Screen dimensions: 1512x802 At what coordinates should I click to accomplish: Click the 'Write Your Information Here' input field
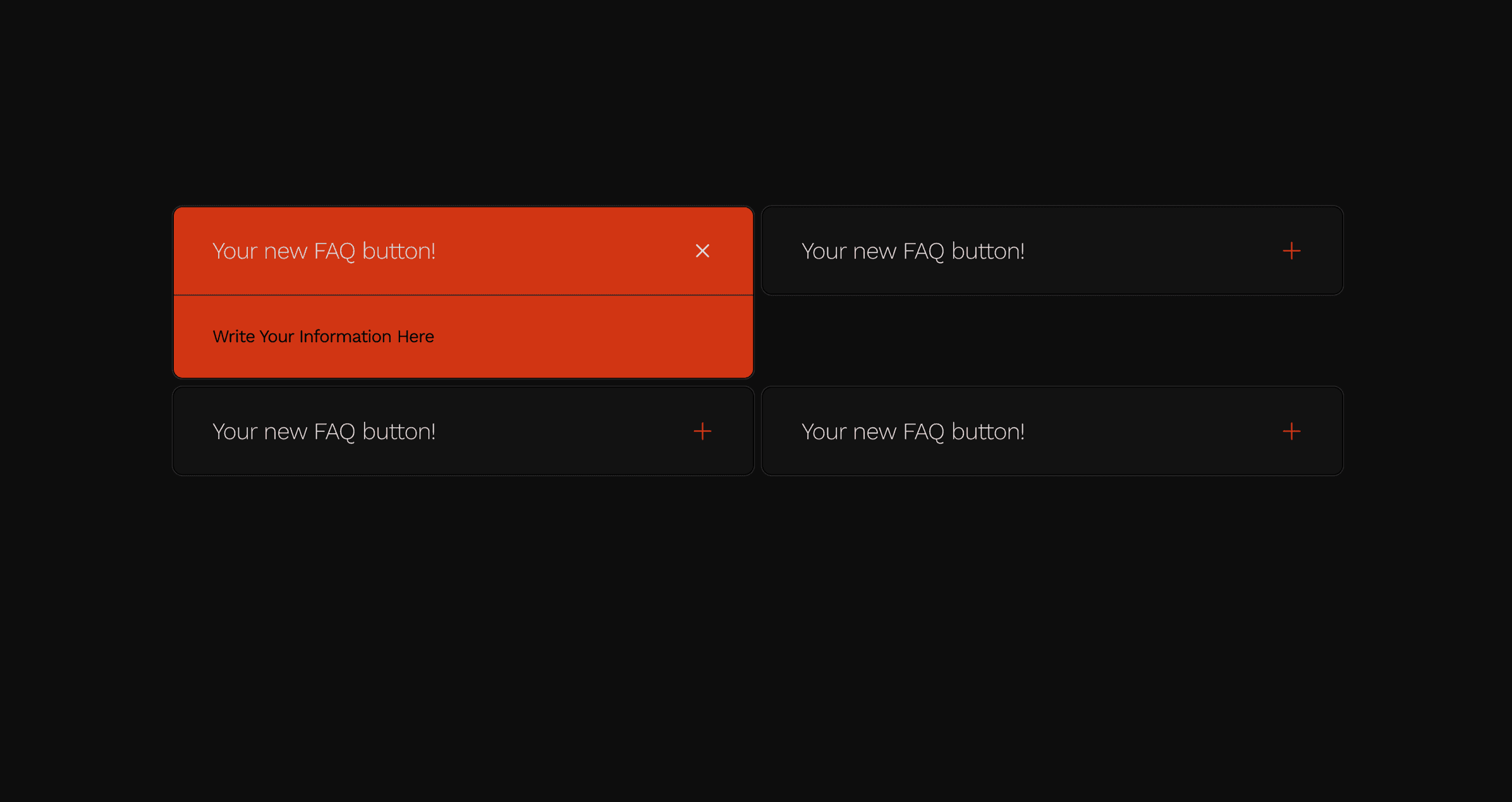point(463,336)
